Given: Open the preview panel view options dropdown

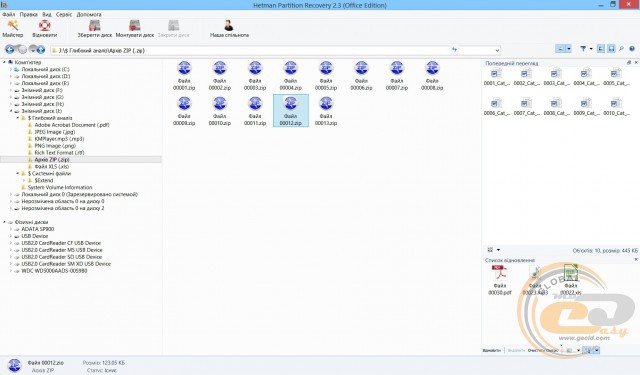Looking at the screenshot, I should (x=498, y=250).
